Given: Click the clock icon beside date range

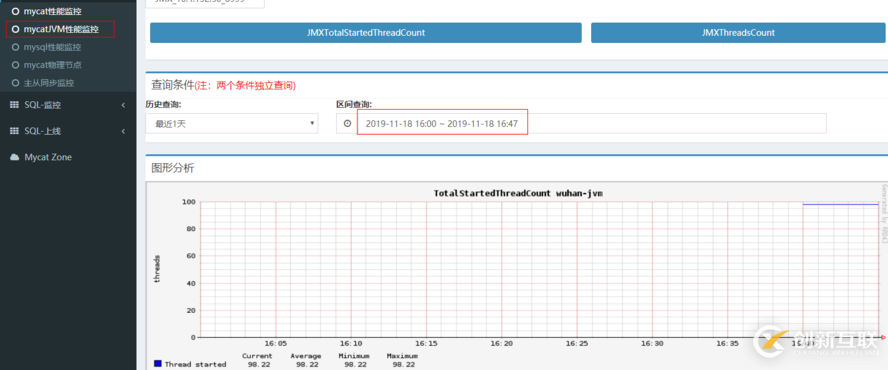Looking at the screenshot, I should (x=347, y=124).
